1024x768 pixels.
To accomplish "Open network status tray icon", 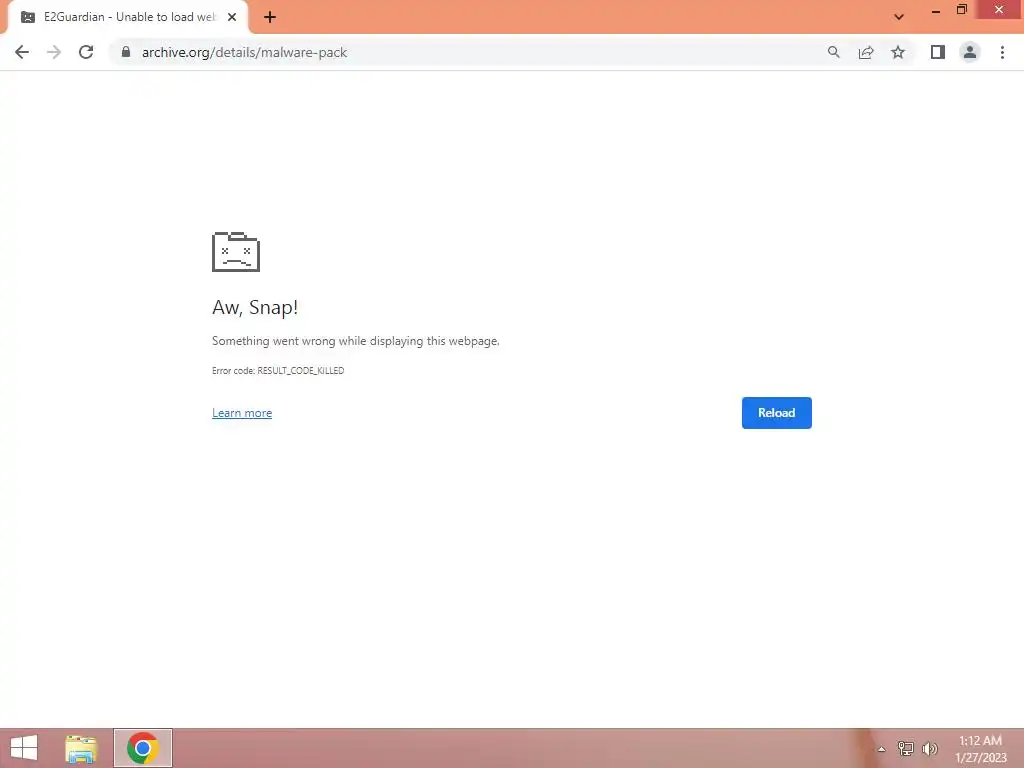I will point(905,748).
